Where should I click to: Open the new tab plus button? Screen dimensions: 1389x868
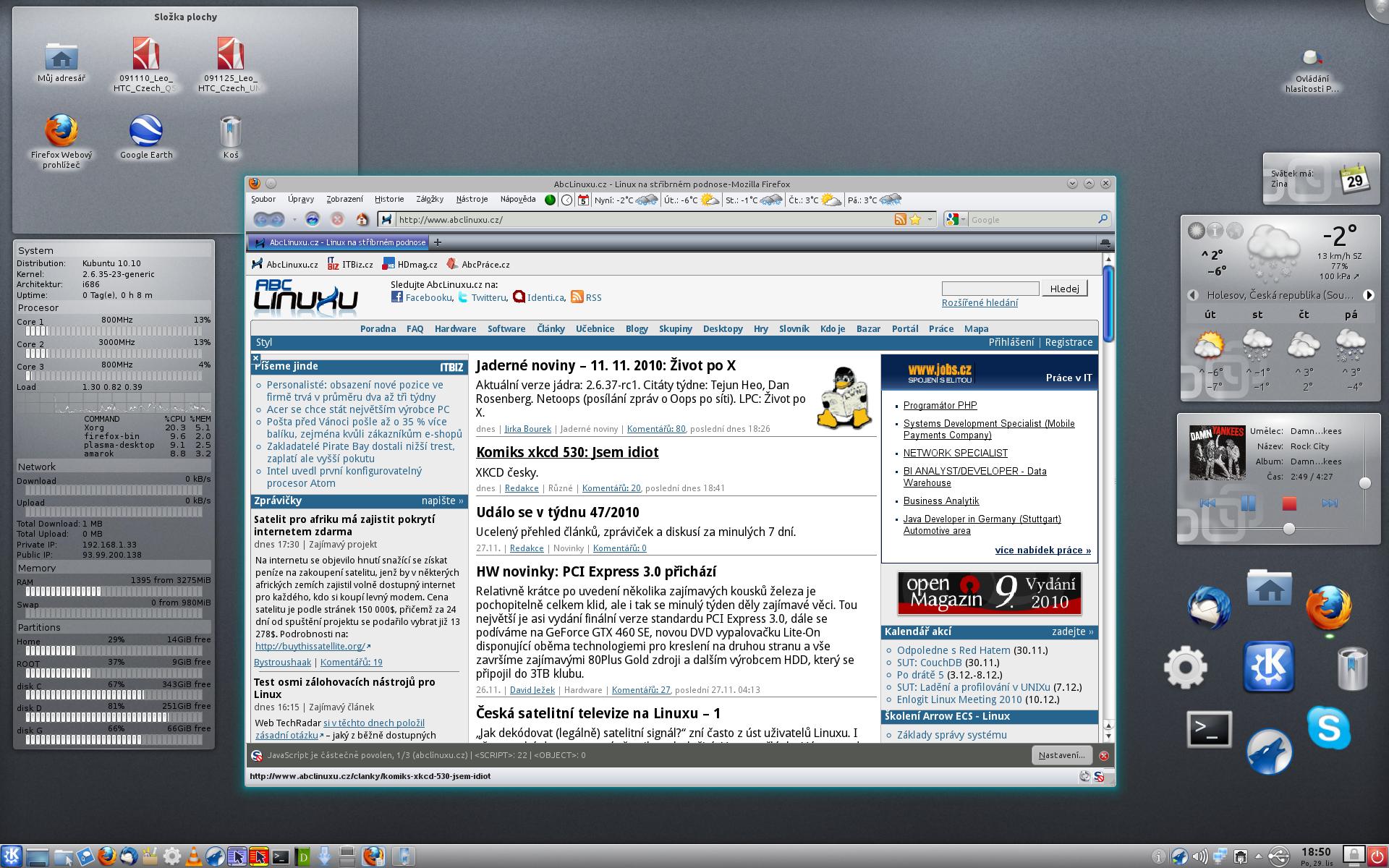click(x=437, y=242)
